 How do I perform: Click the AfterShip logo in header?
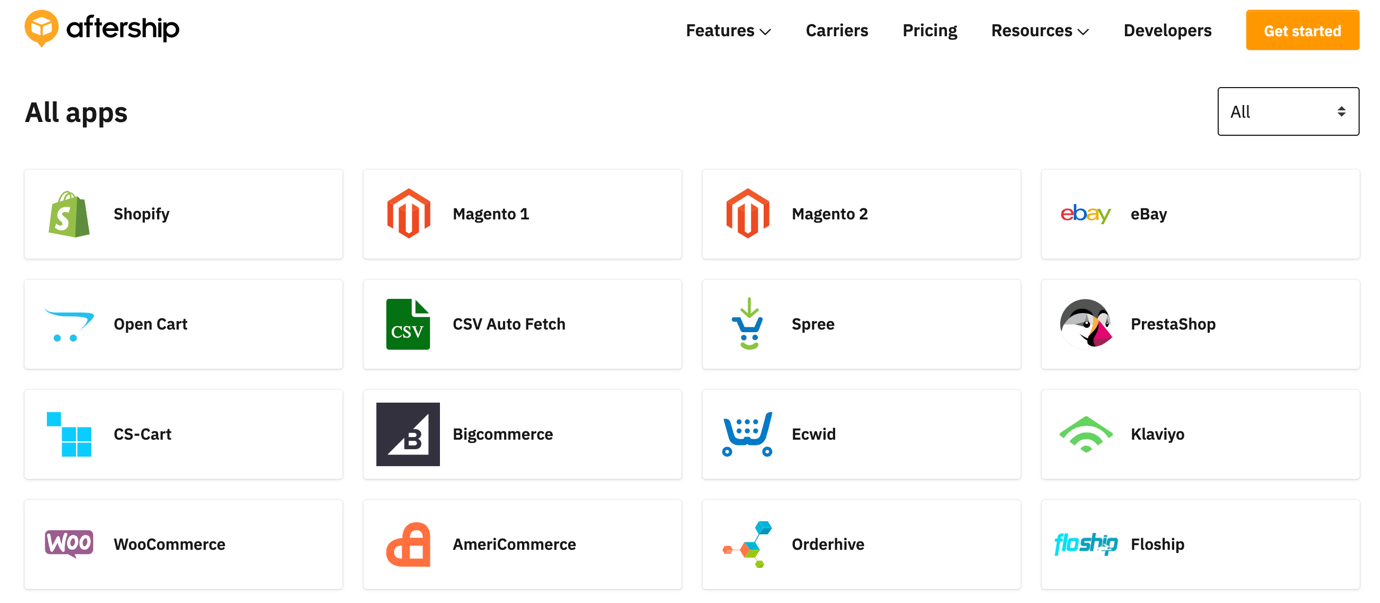click(102, 29)
